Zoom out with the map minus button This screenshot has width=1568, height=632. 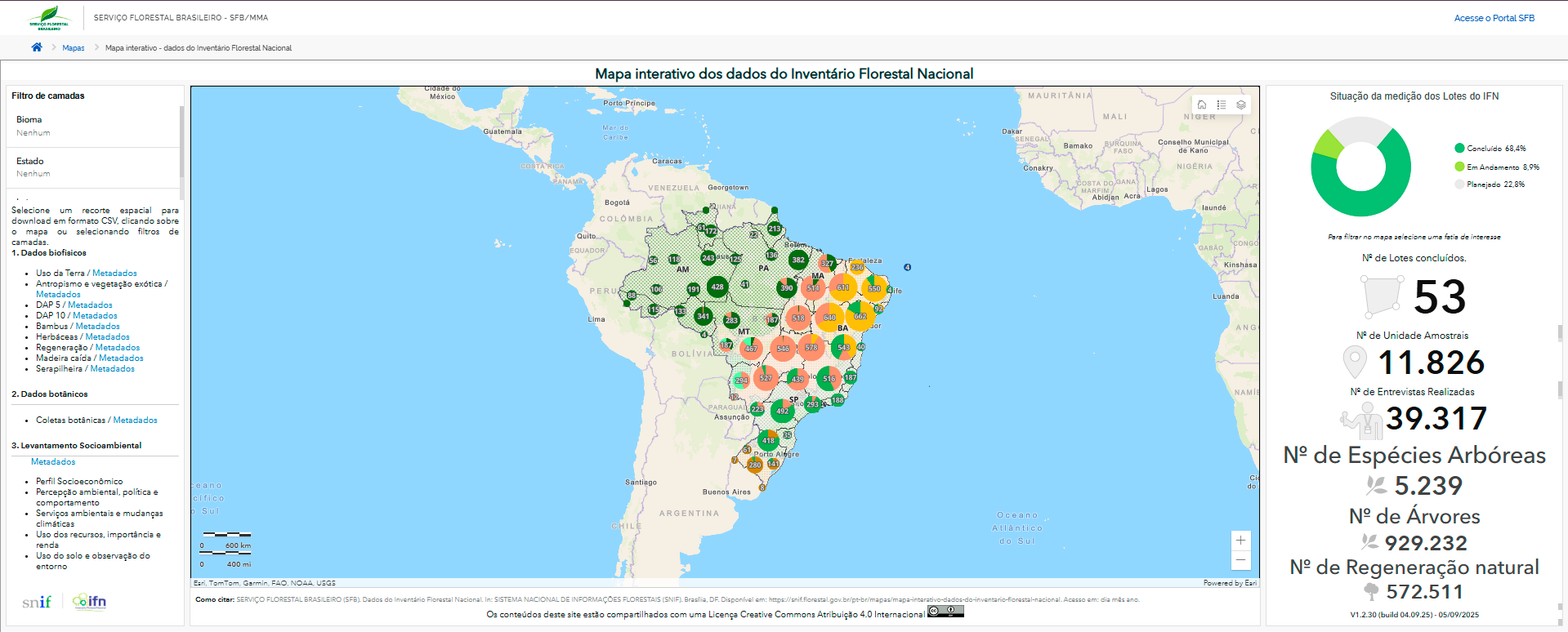click(1240, 559)
